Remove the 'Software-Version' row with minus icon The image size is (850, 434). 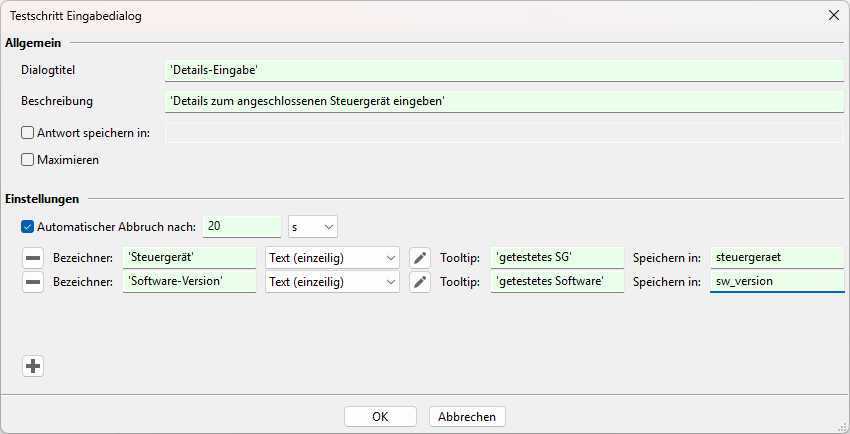(x=33, y=282)
